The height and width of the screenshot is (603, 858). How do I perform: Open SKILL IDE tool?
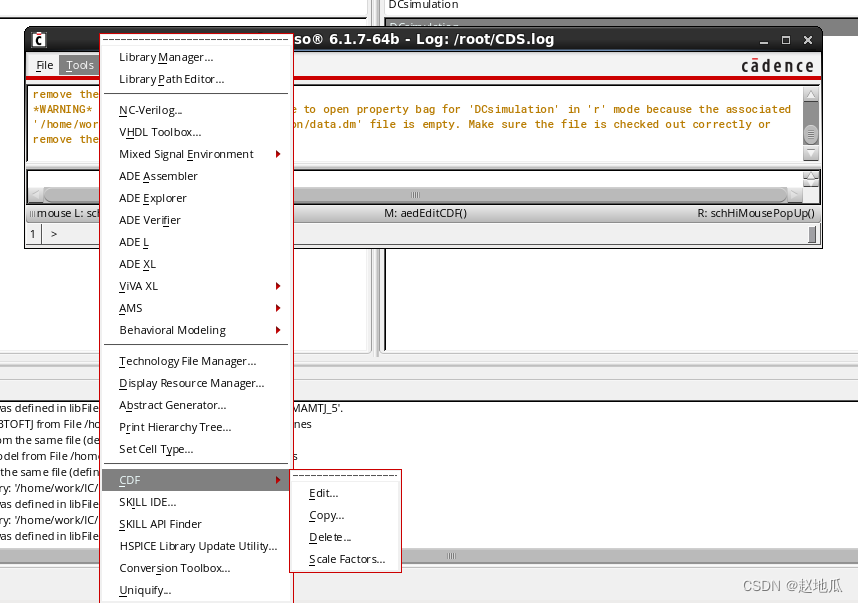click(147, 502)
